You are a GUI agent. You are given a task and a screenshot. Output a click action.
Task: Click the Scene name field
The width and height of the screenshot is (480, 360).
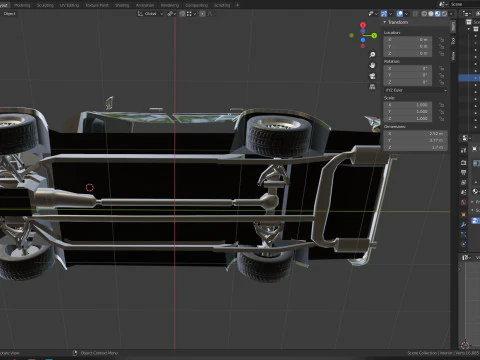pos(465,4)
